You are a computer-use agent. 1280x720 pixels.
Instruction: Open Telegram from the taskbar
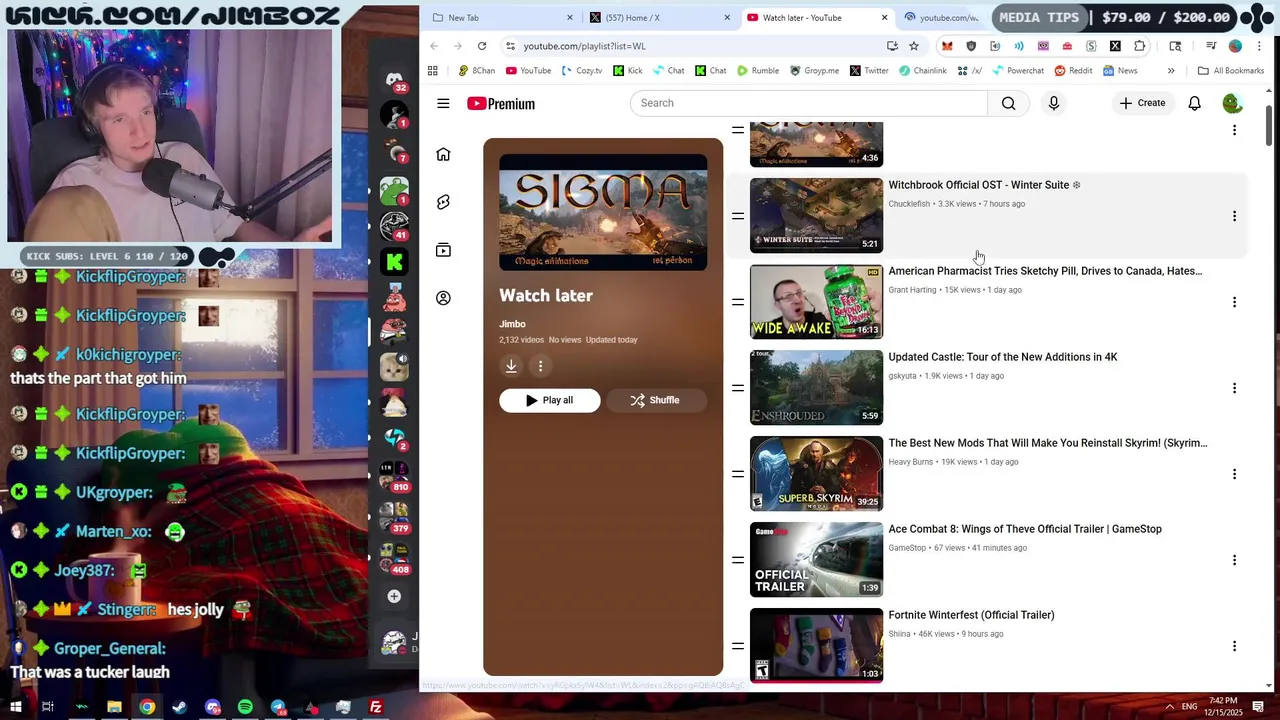point(278,707)
